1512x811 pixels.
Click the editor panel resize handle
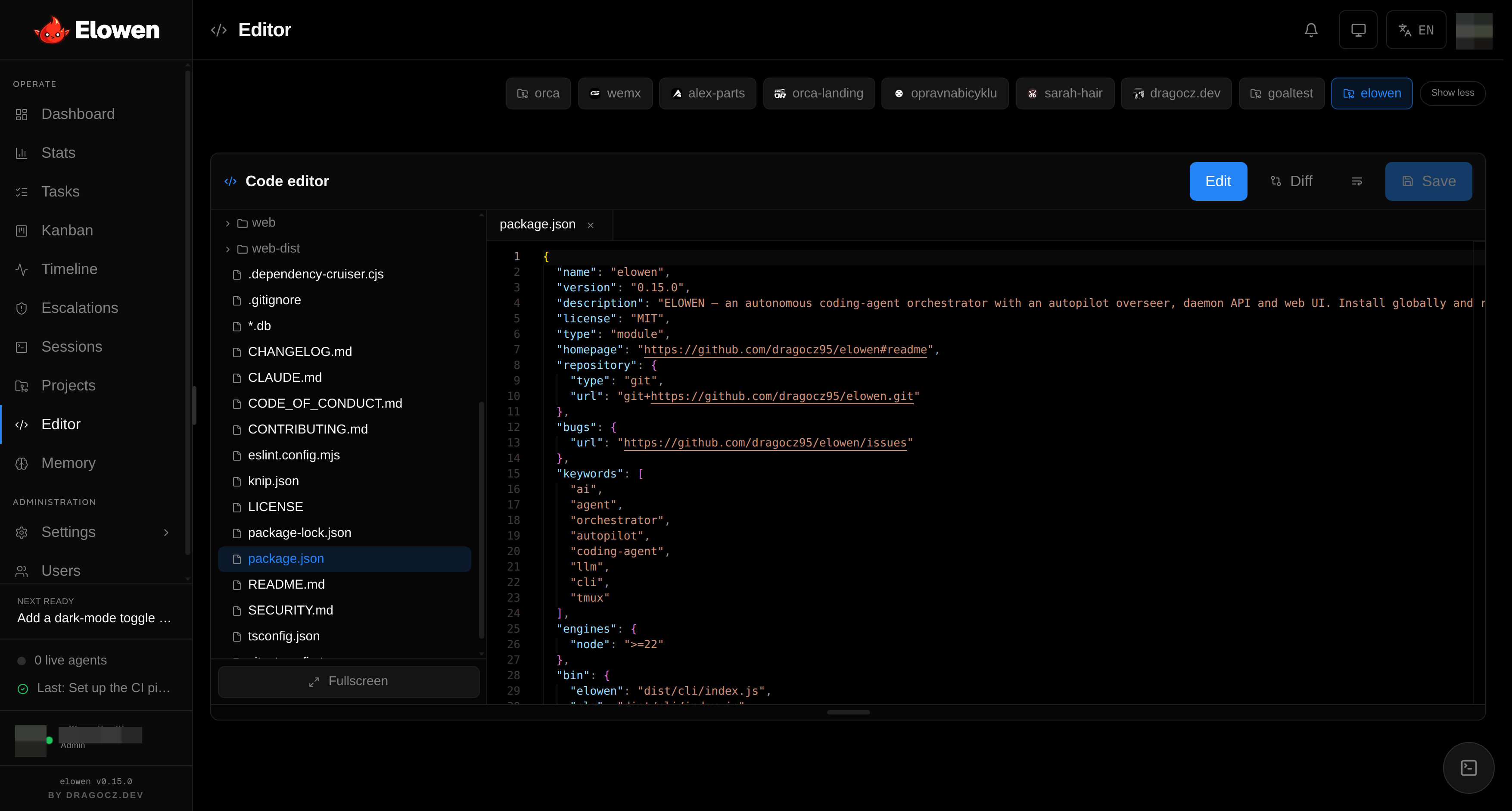(848, 712)
